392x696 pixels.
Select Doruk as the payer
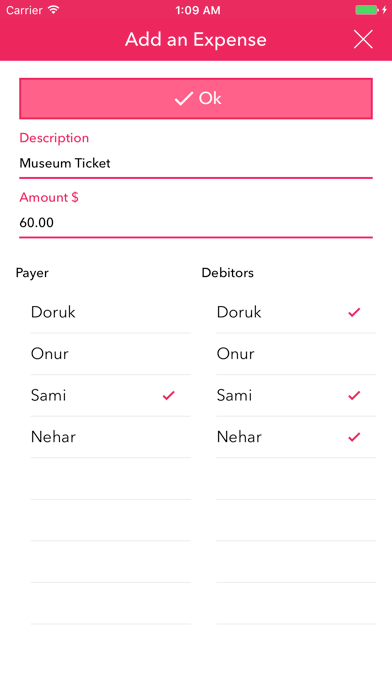[x=111, y=312]
